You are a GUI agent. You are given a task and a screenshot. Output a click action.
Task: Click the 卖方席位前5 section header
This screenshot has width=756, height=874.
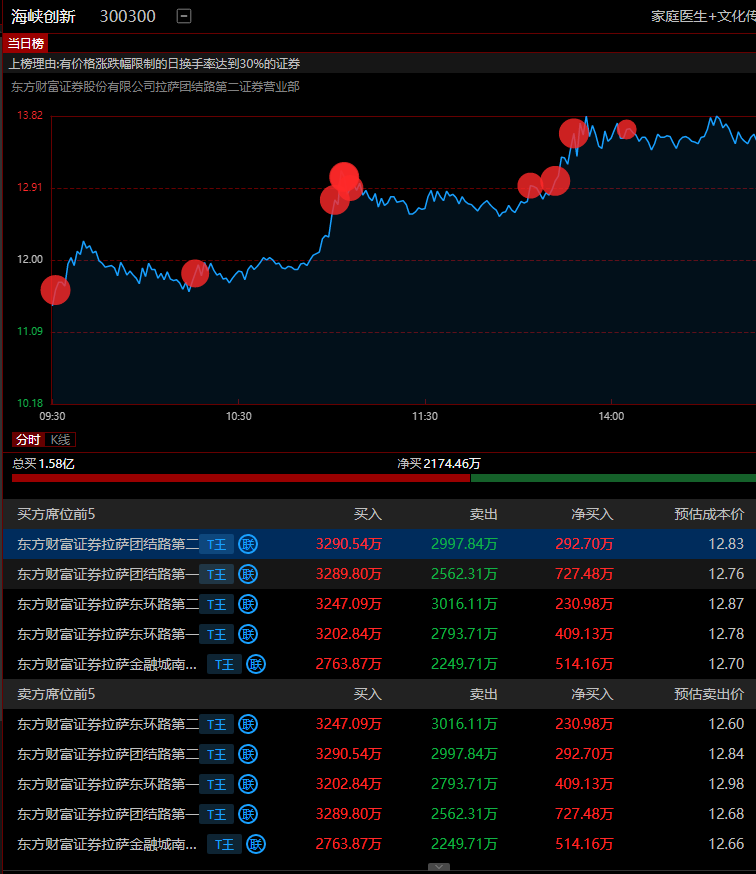click(56, 694)
